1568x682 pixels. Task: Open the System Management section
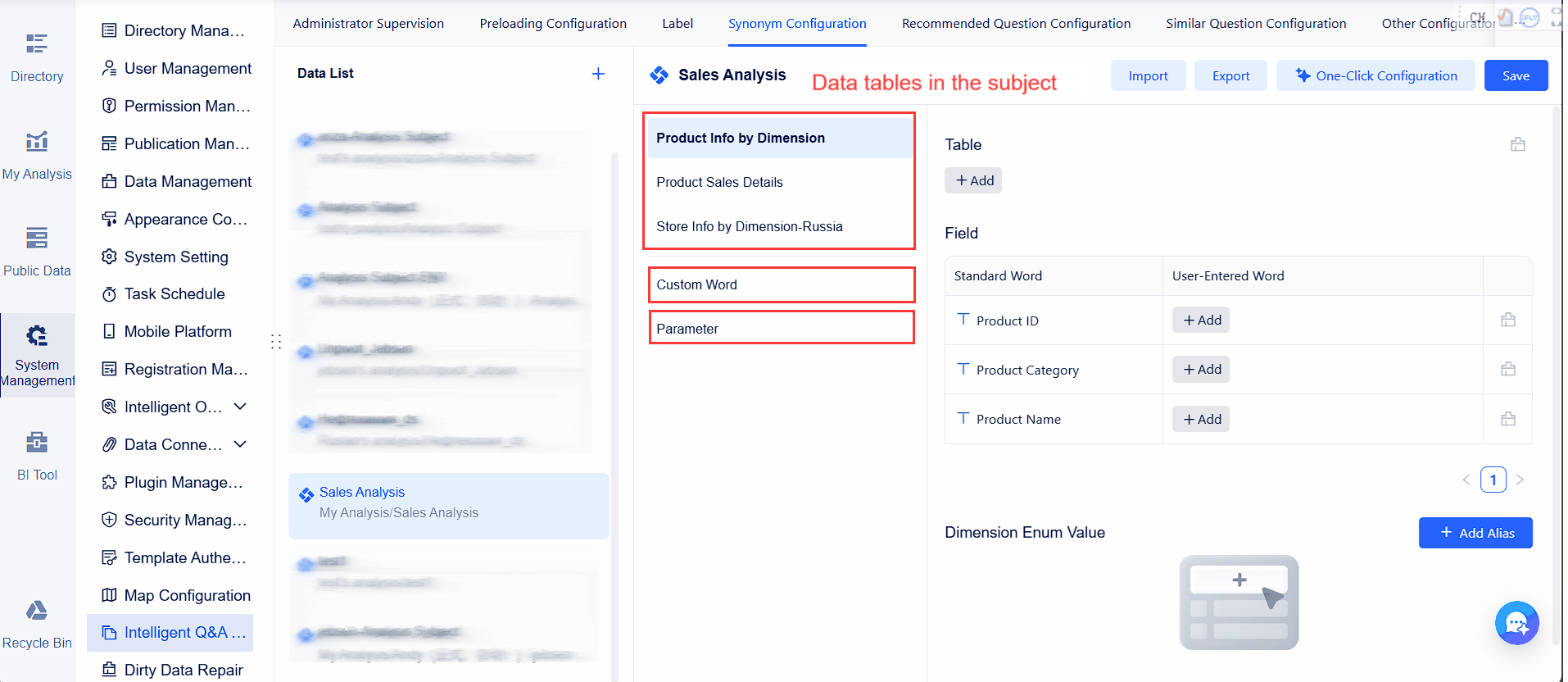[x=36, y=354]
